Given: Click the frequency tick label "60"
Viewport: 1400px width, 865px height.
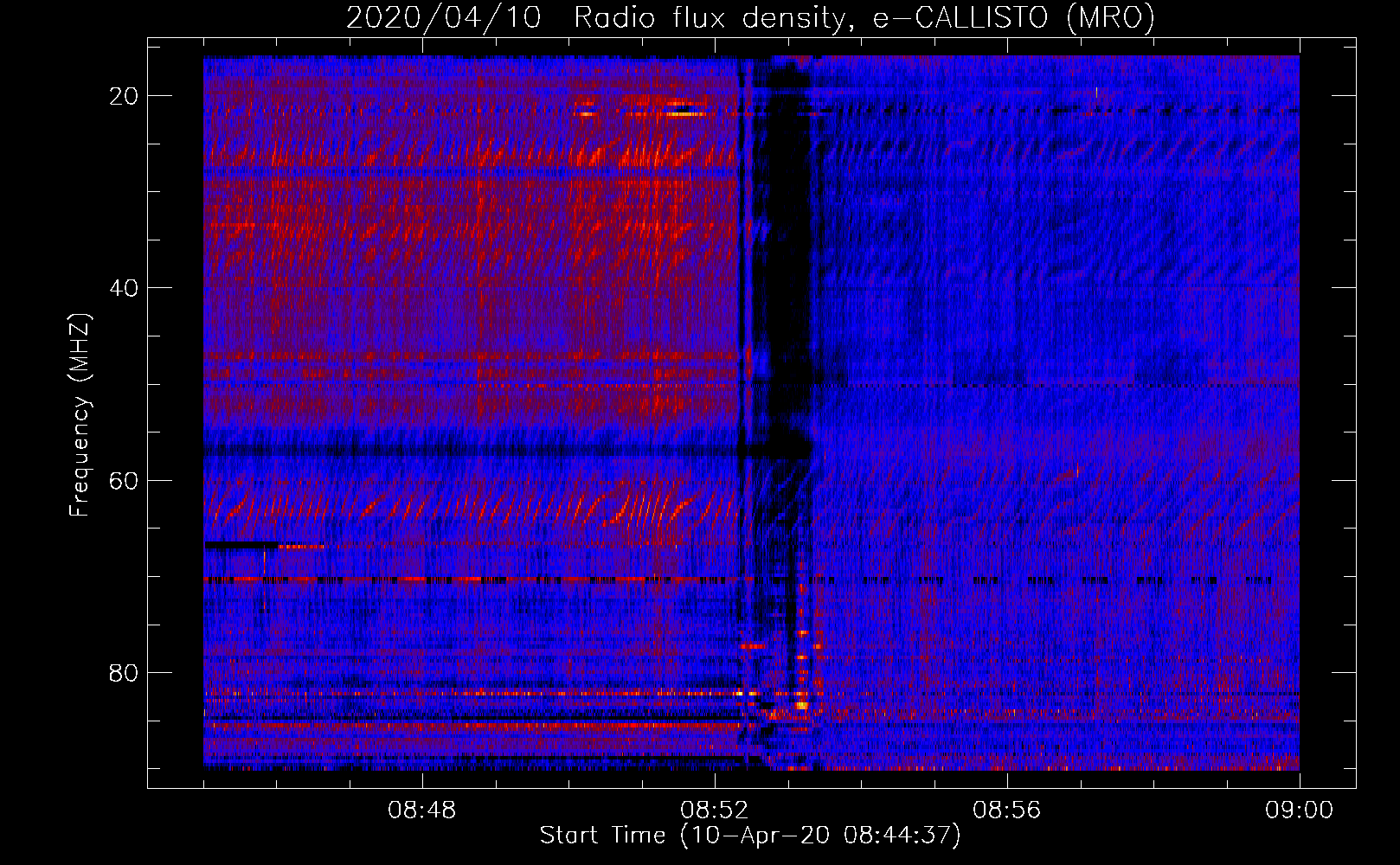Looking at the screenshot, I should (124, 480).
